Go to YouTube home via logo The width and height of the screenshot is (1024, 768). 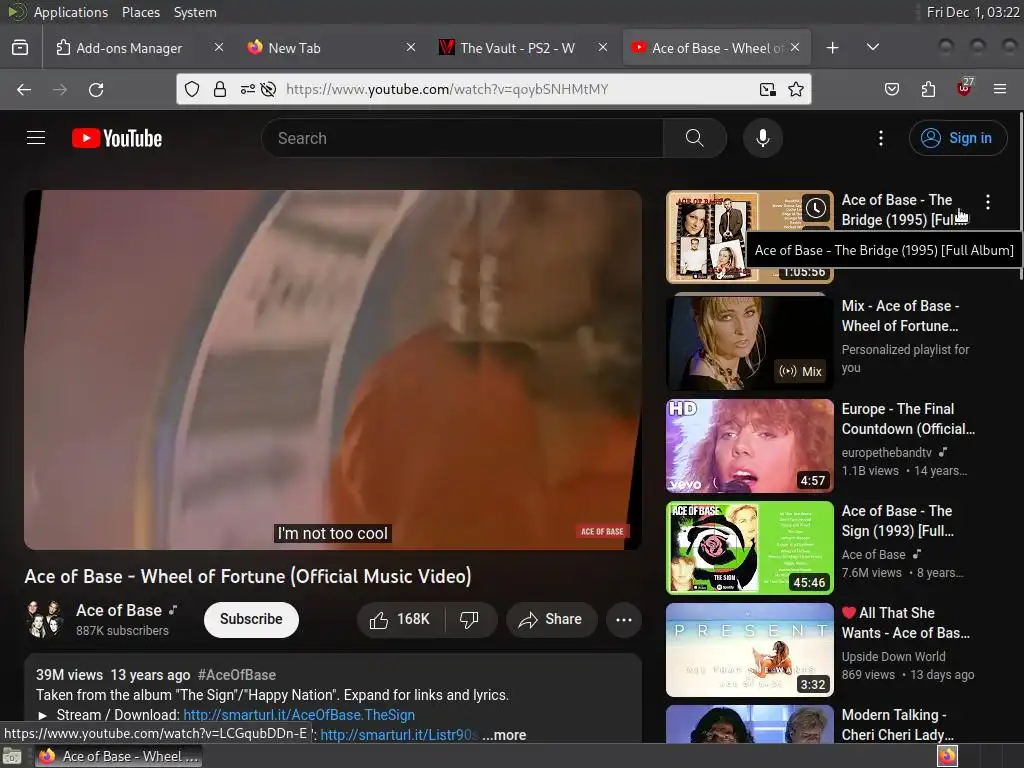click(x=117, y=138)
